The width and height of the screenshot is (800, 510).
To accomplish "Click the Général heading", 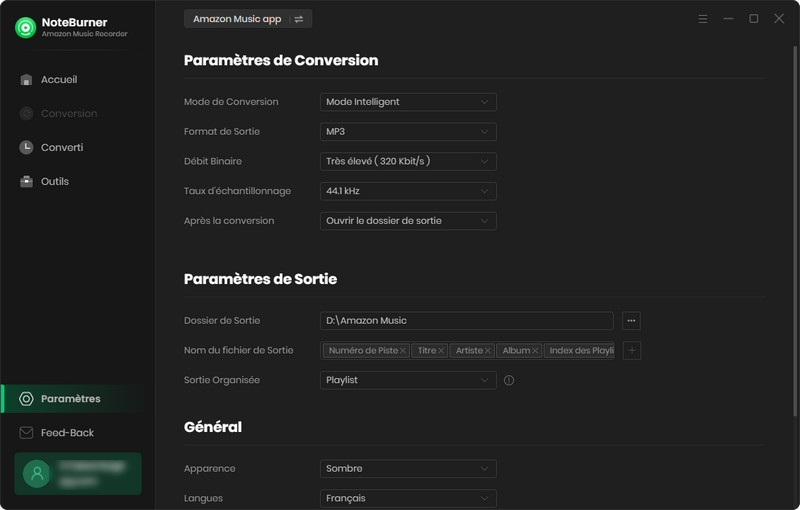I will coord(213,427).
